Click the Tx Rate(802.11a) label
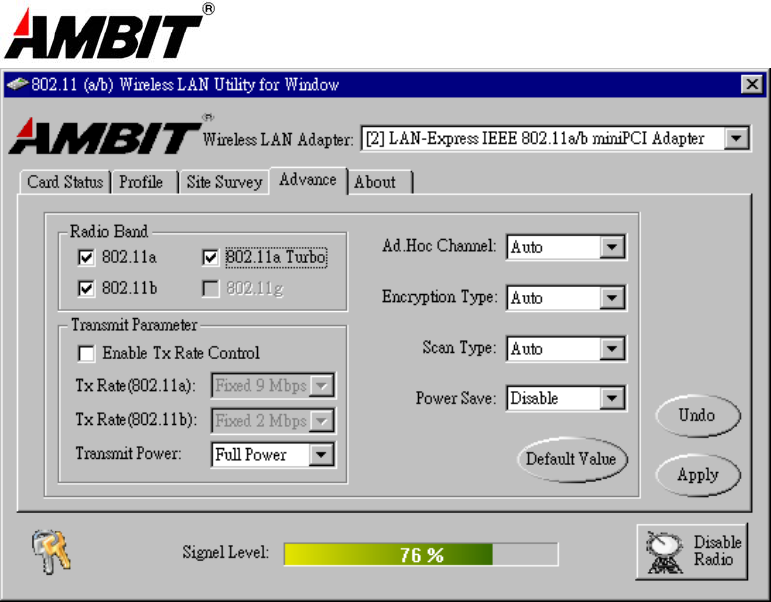The width and height of the screenshot is (771, 602). click(136, 385)
